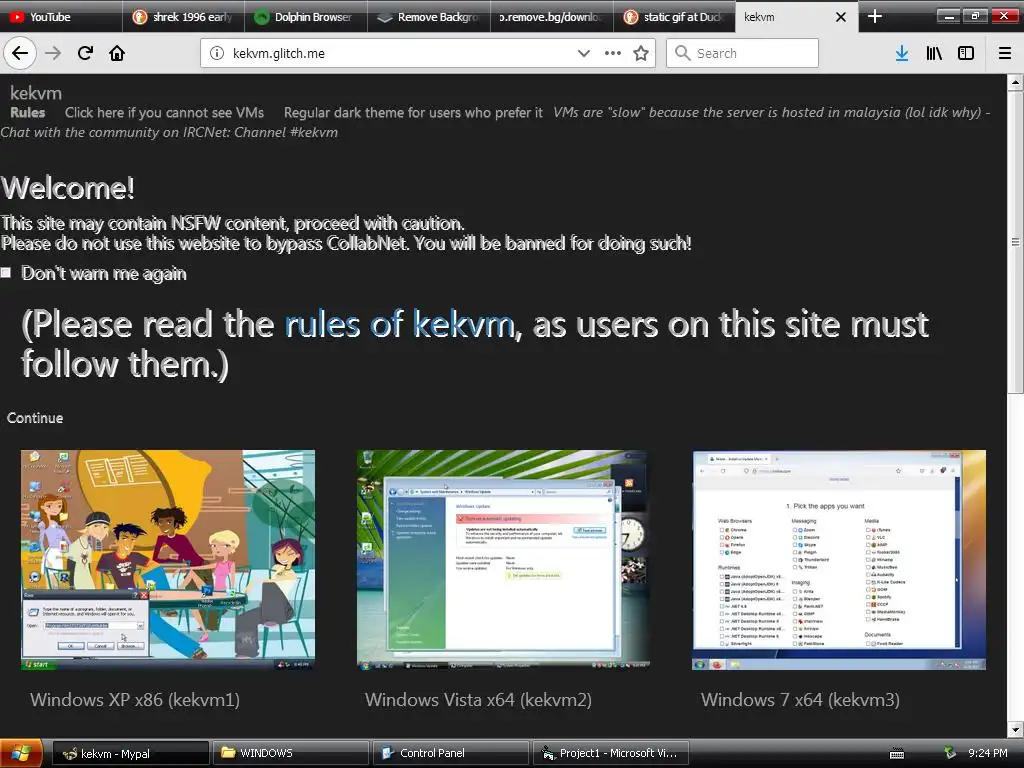Select Regular dark theme link
1024x768 pixels.
click(413, 112)
